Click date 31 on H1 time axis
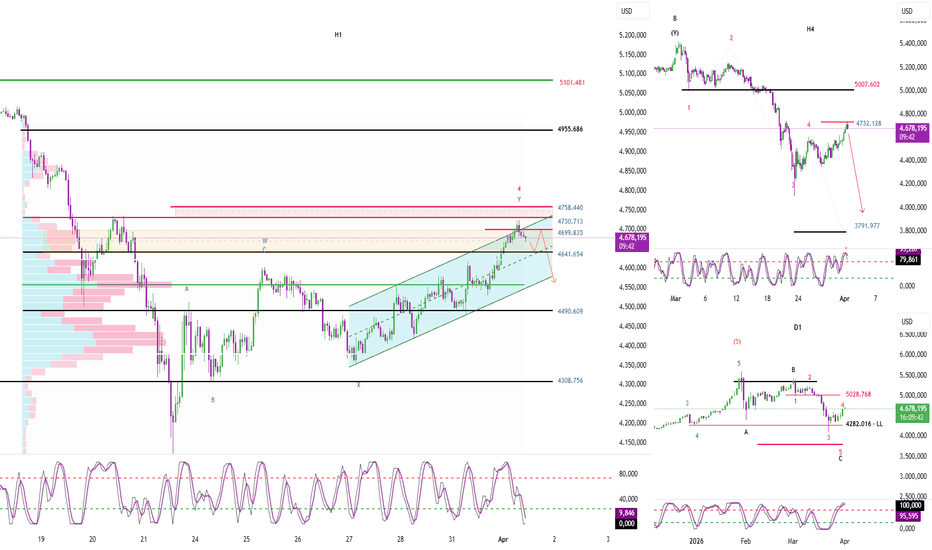 (x=452, y=539)
